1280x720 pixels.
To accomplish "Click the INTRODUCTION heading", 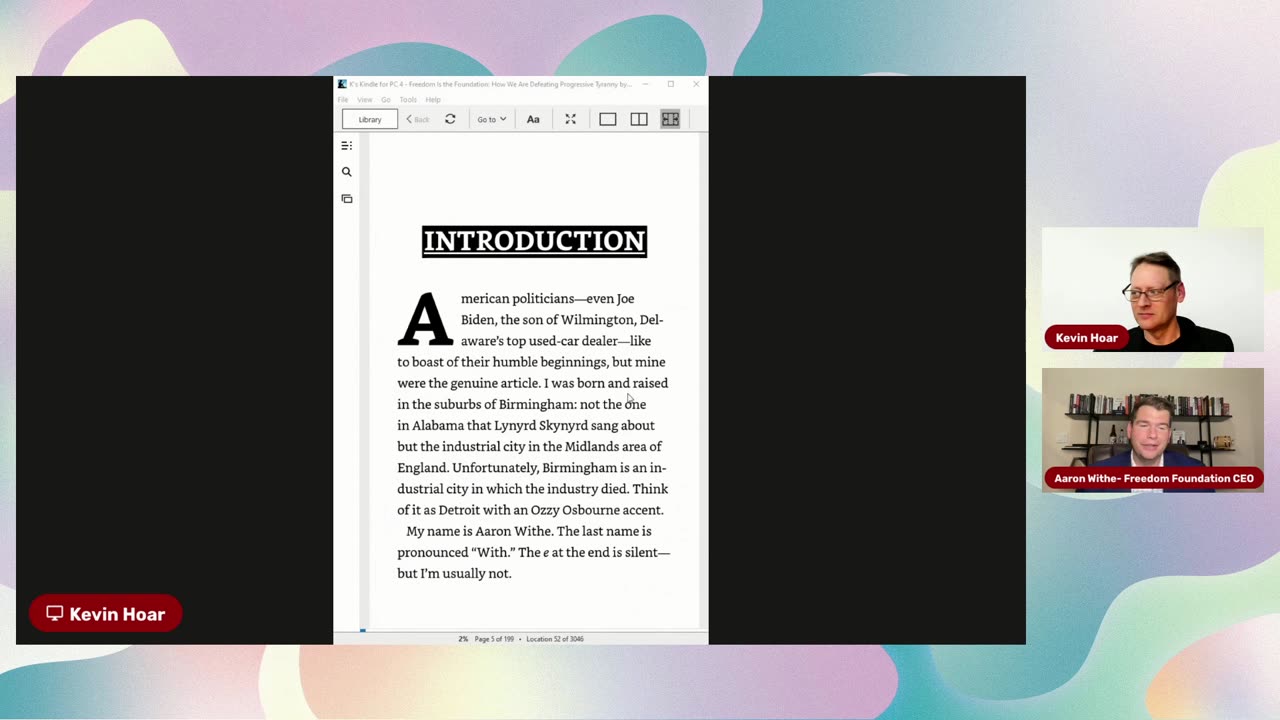I will (x=534, y=241).
